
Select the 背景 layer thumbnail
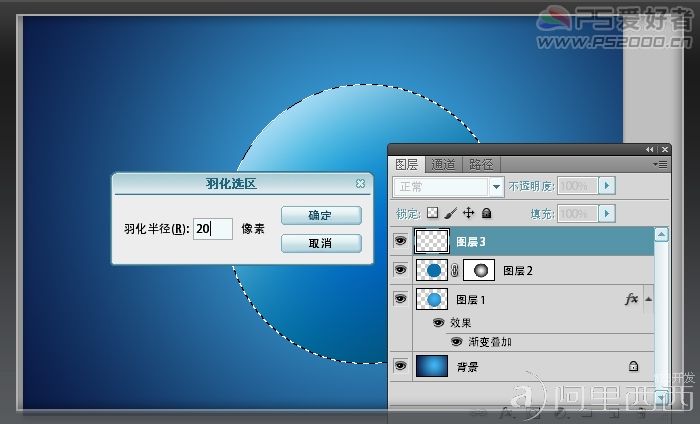tap(432, 366)
